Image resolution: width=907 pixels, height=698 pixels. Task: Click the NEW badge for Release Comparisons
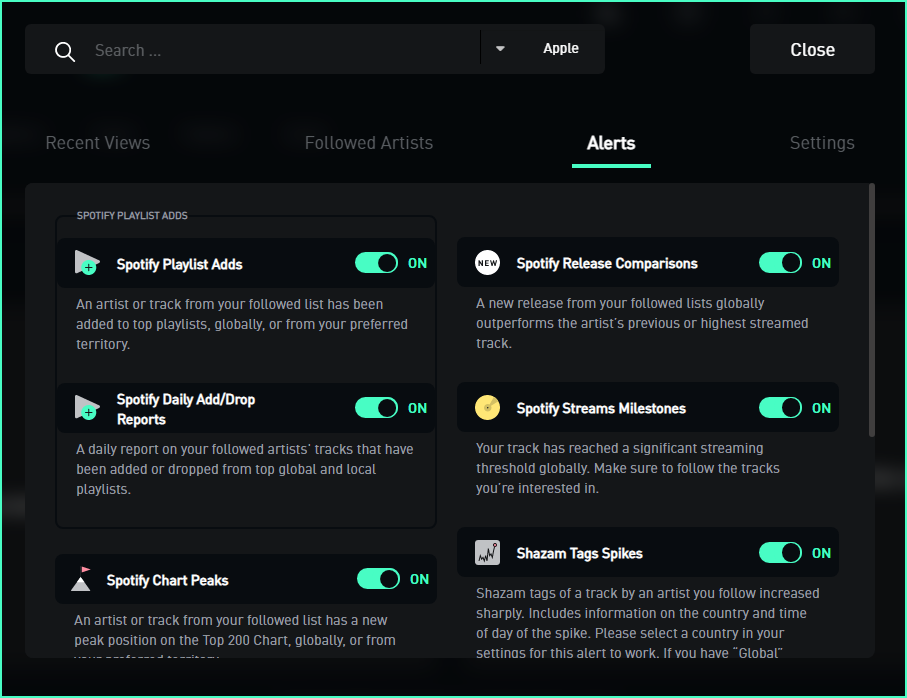click(488, 263)
